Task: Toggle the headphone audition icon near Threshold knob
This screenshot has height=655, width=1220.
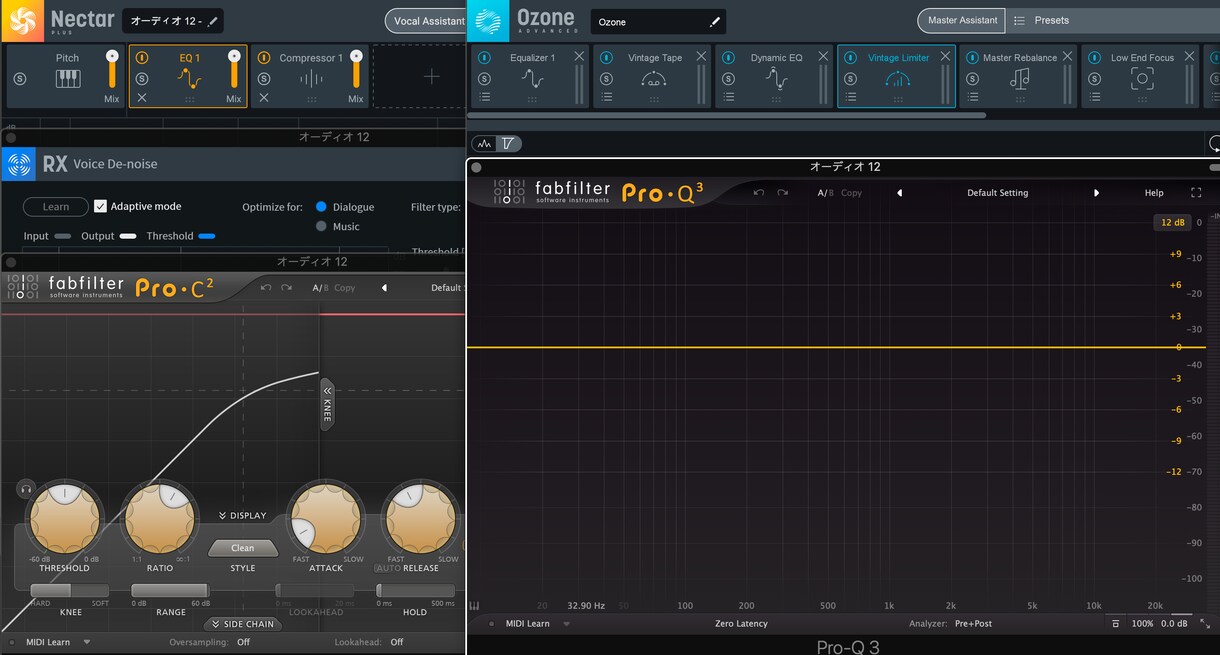Action: tap(26, 488)
